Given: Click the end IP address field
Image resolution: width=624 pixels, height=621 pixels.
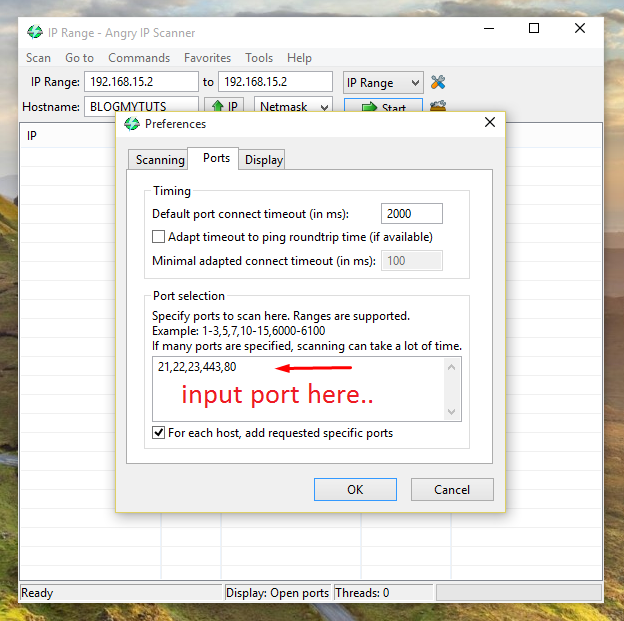Looking at the screenshot, I should [x=275, y=82].
